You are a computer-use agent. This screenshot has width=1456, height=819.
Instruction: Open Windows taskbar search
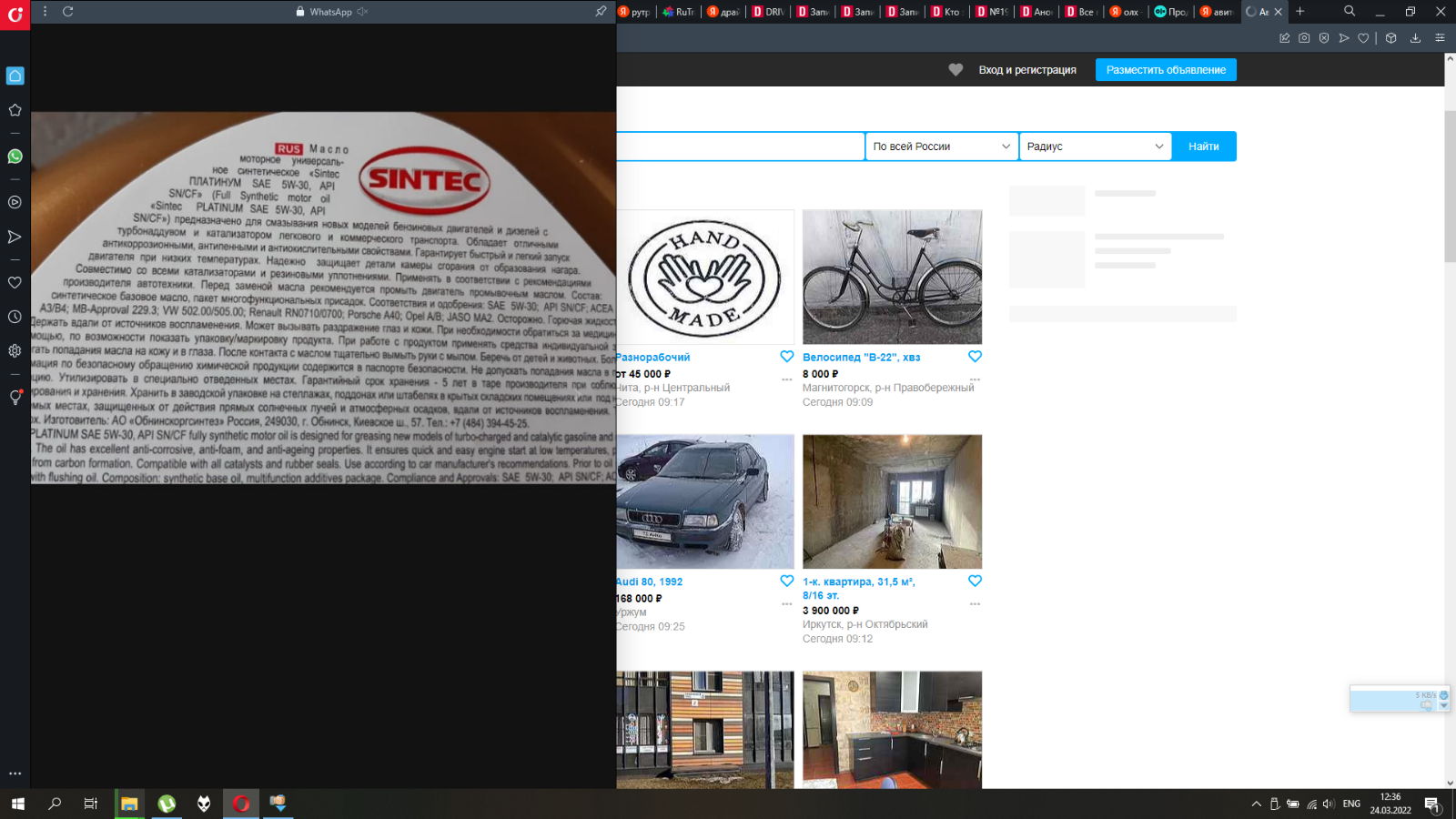[x=55, y=804]
